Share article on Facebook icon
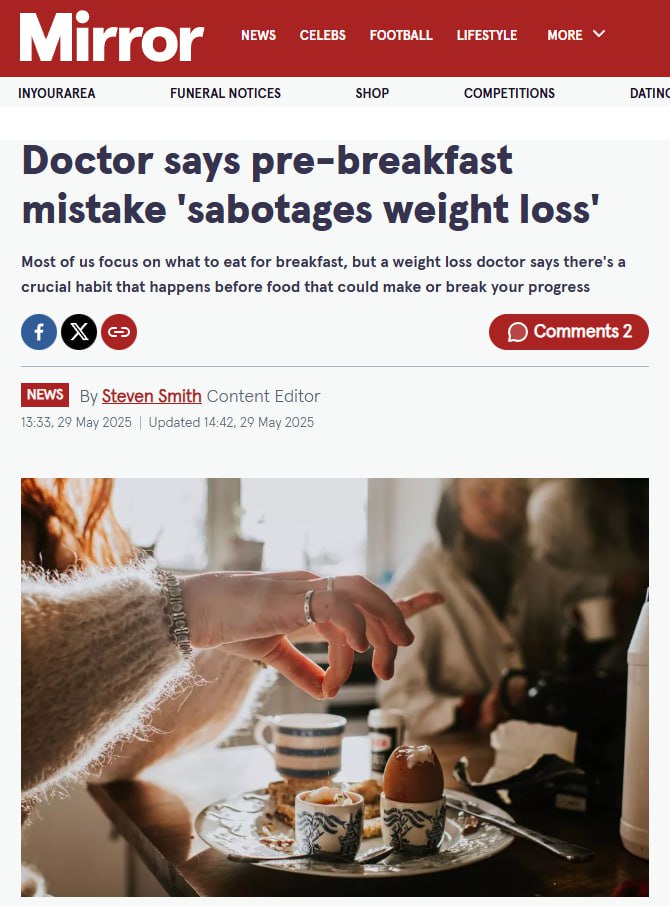Viewport: 670px width, 906px height. click(39, 332)
